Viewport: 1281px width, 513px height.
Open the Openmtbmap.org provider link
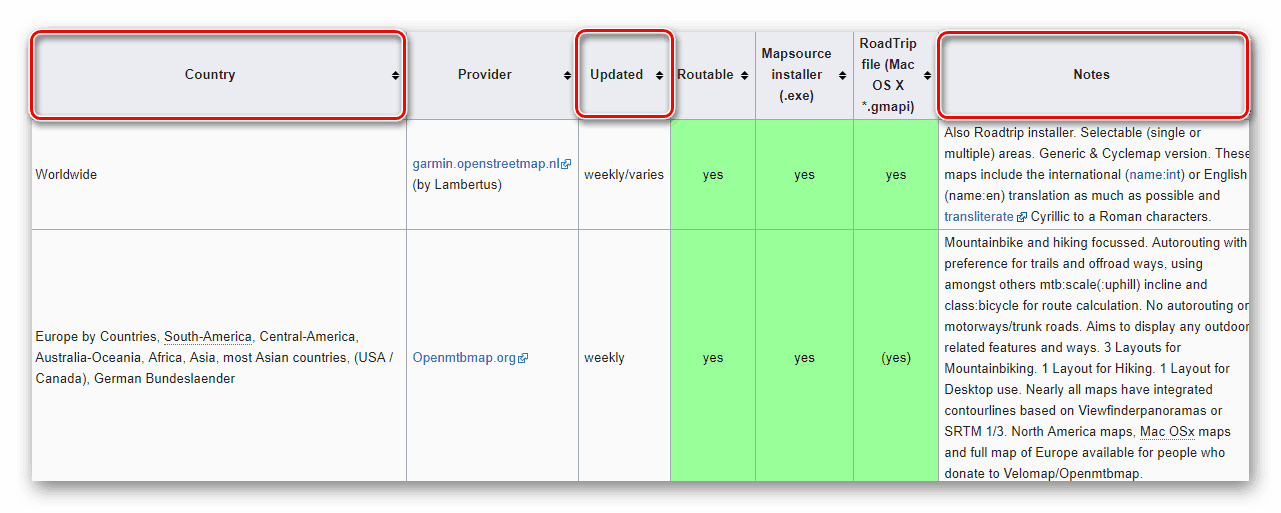pyautogui.click(x=464, y=357)
